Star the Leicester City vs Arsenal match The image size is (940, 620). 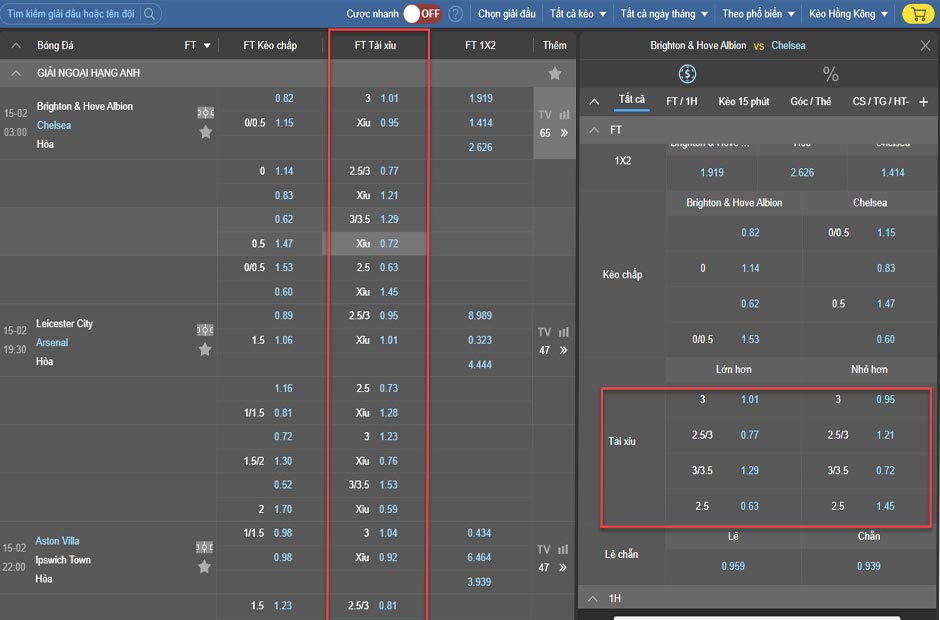205,349
